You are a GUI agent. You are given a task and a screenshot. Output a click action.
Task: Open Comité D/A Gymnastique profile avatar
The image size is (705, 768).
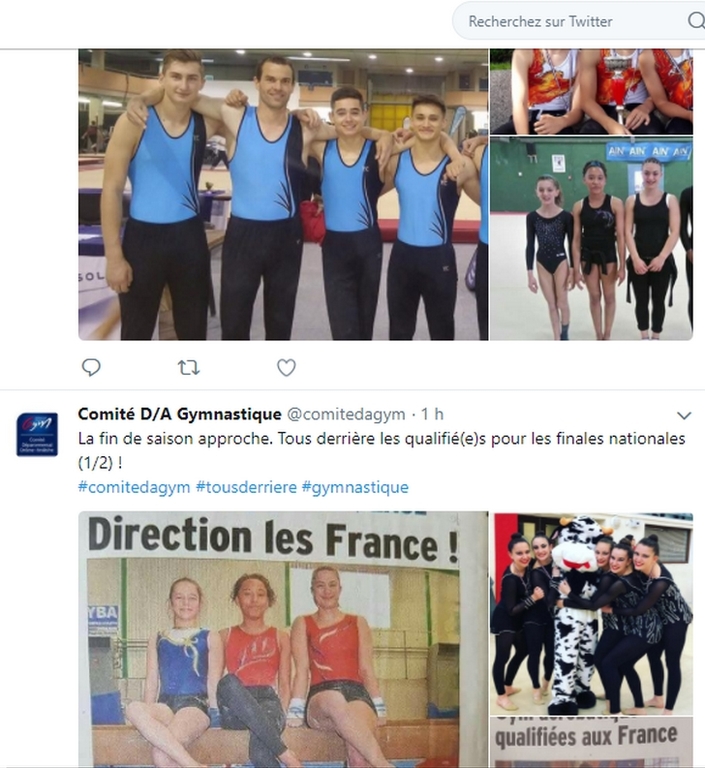[37, 434]
